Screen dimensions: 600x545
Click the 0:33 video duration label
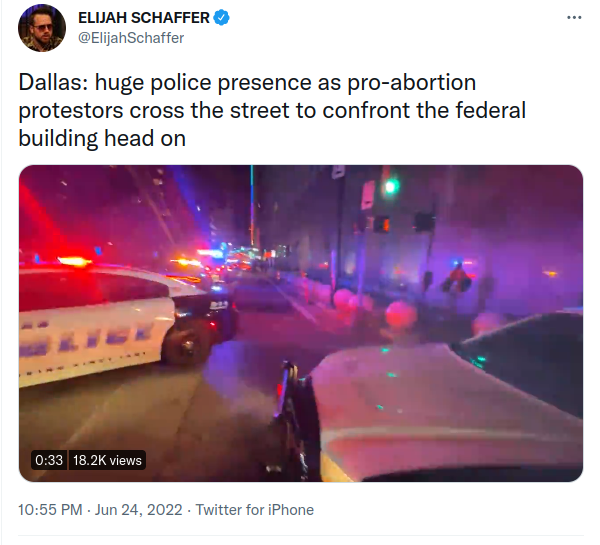tap(49, 460)
